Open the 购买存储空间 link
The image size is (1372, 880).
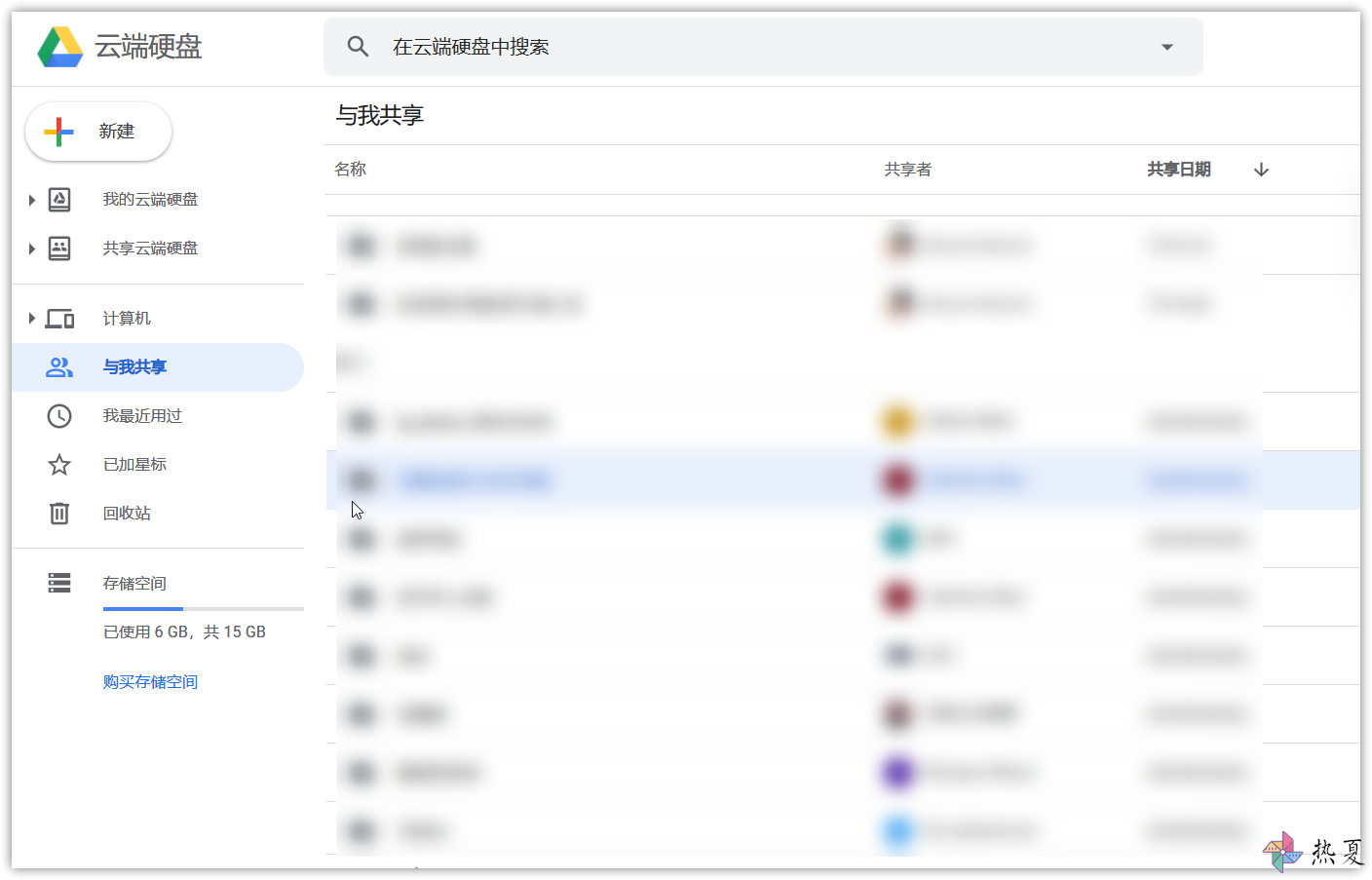[150, 682]
